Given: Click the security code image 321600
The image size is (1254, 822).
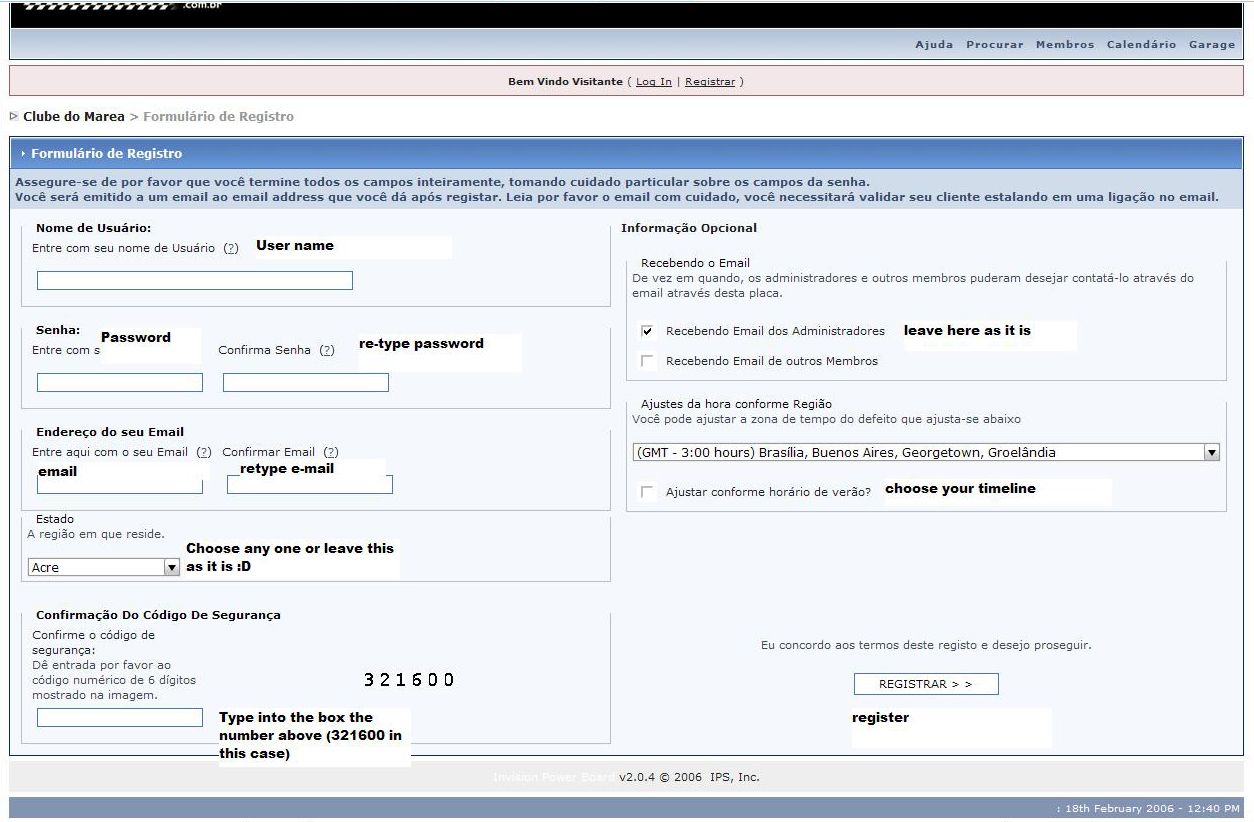Looking at the screenshot, I should (x=408, y=680).
